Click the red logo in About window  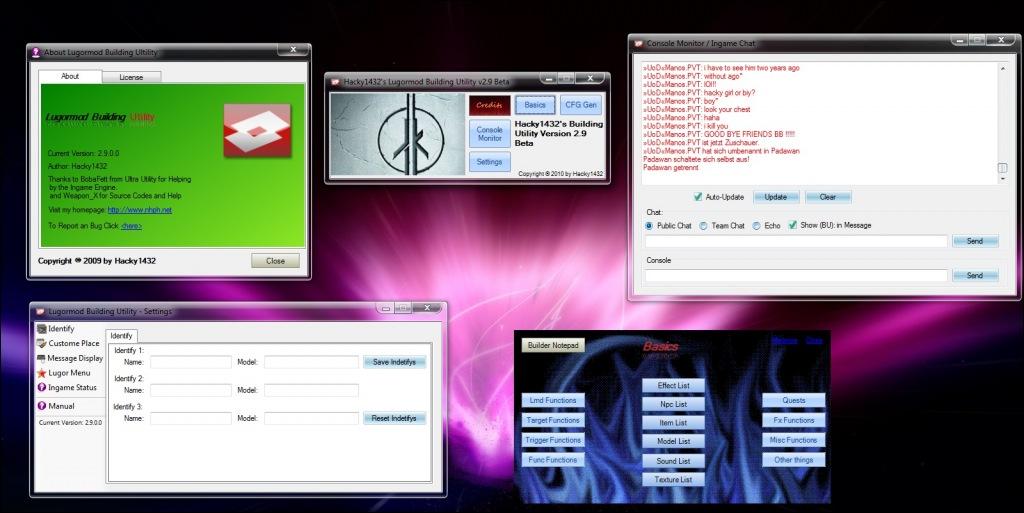255,131
